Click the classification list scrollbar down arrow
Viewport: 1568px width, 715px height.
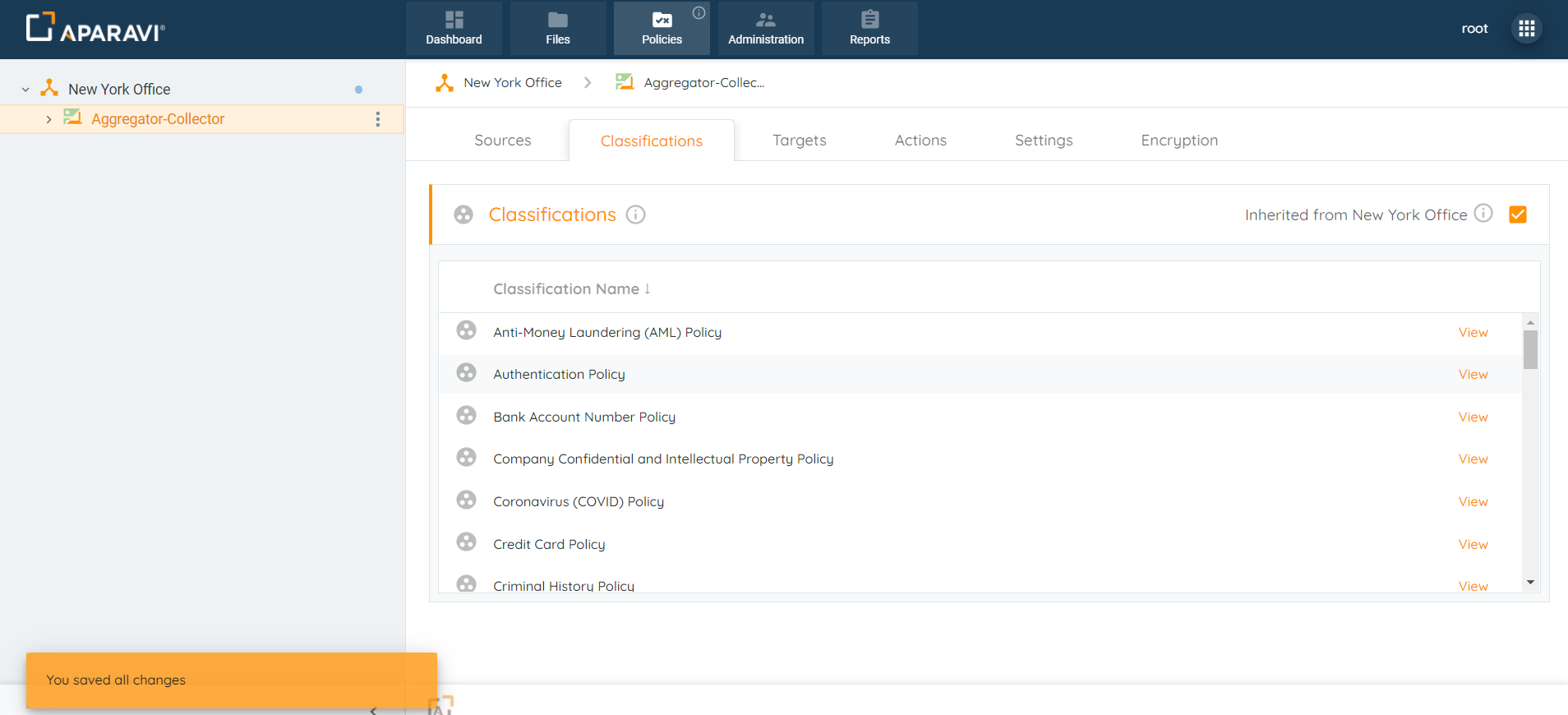(1530, 582)
